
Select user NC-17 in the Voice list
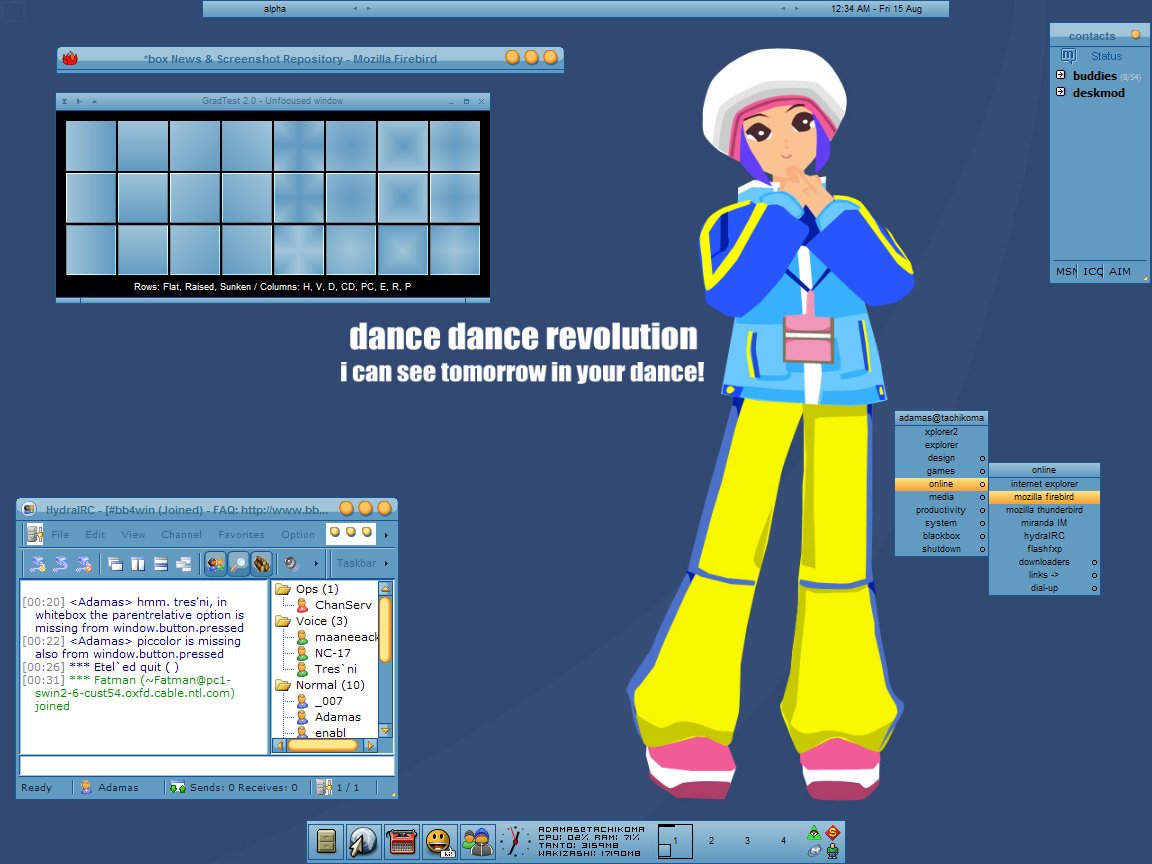click(333, 652)
